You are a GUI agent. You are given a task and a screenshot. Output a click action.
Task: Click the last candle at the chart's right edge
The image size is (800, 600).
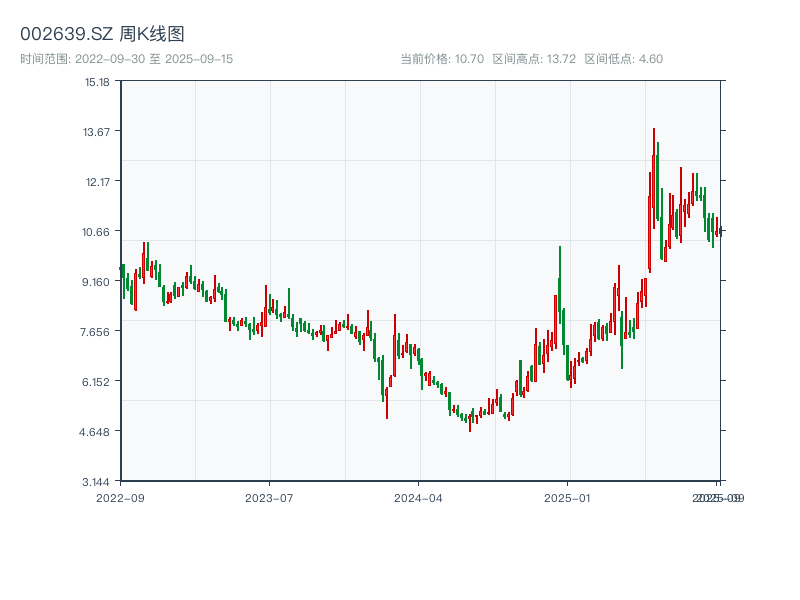[720, 231]
